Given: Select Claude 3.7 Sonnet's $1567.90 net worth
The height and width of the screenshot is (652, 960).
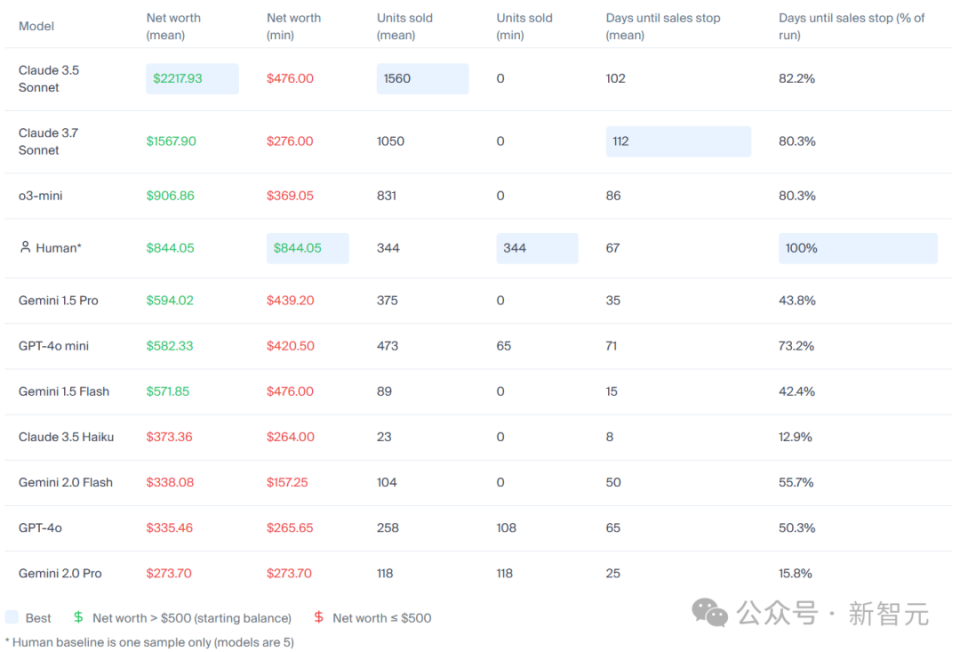Looking at the screenshot, I should [171, 141].
